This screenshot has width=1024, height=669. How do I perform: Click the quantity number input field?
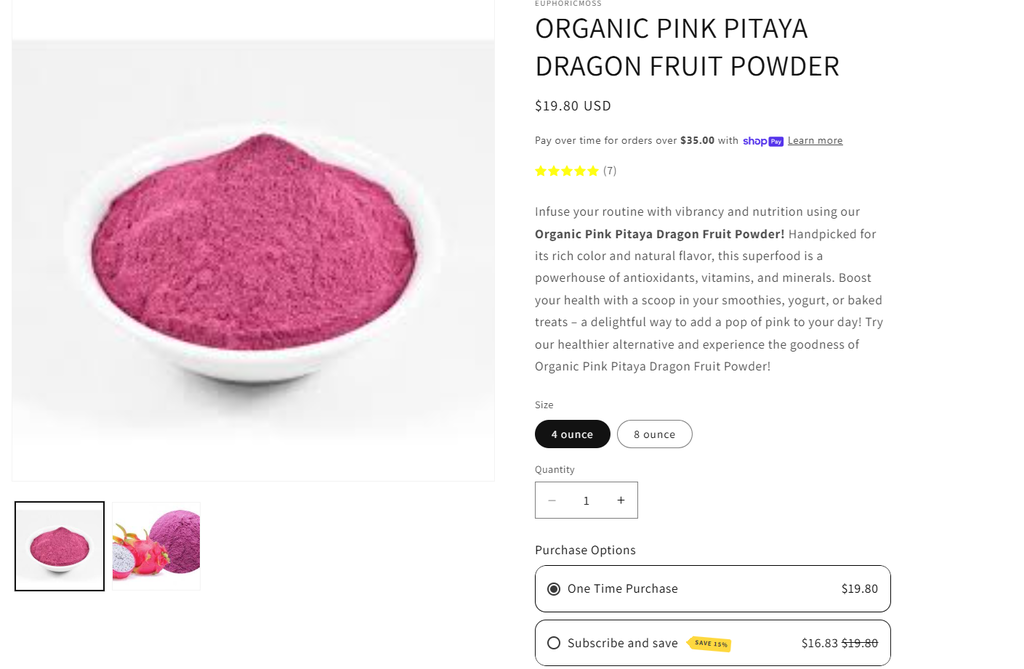pos(586,501)
